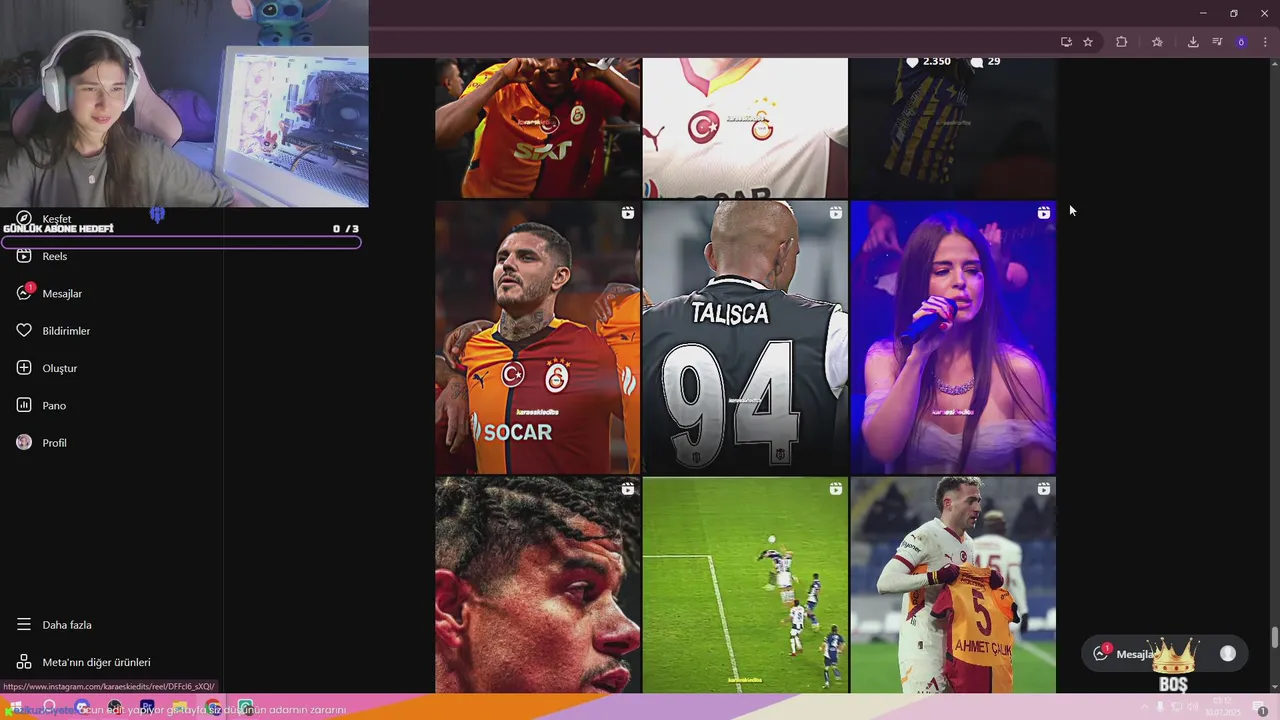The height and width of the screenshot is (720, 1280).
Task: Click the bookmarks star toolbar icon
Action: pyautogui.click(x=1157, y=42)
